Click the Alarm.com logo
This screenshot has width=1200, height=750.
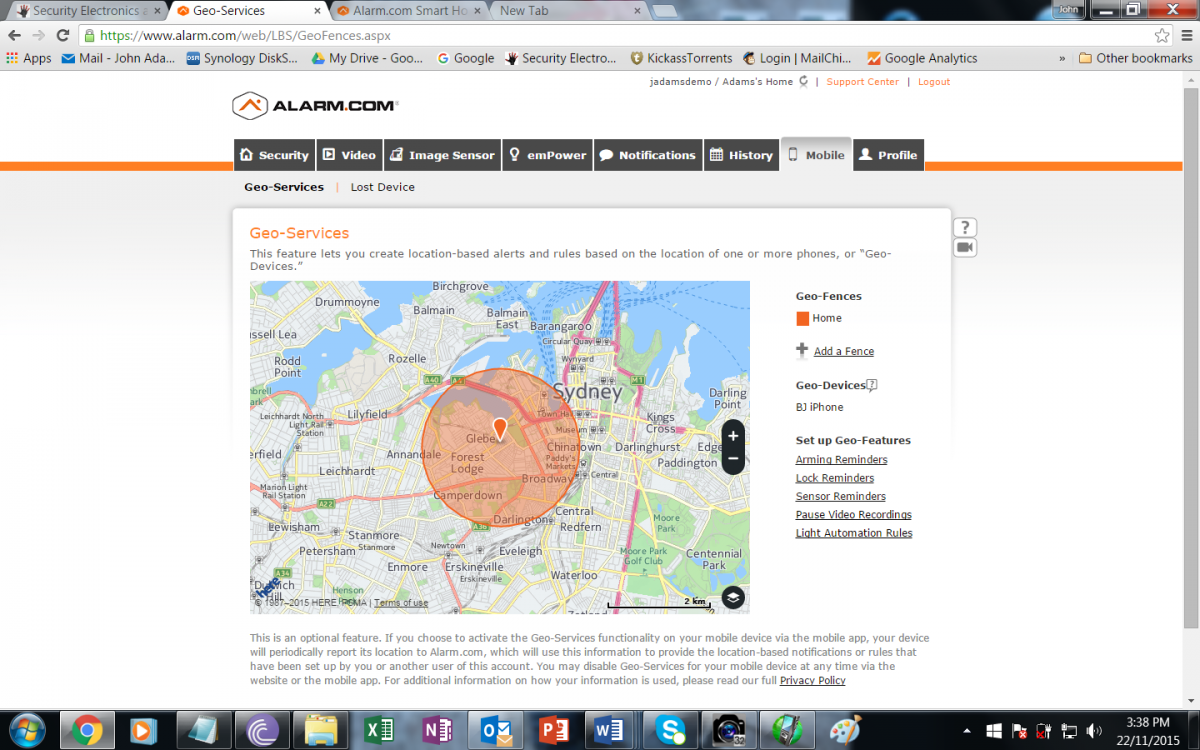tap(315, 105)
